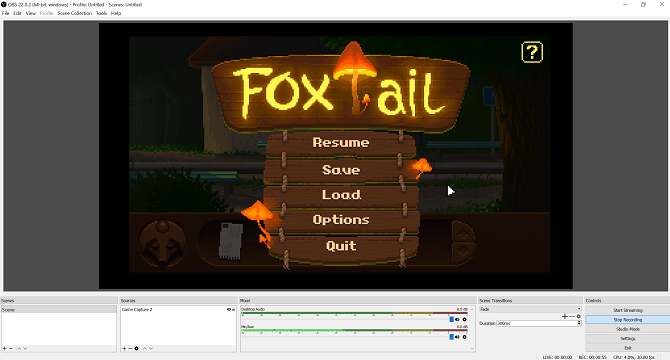The height and width of the screenshot is (360, 670).
Task: Toggle lock on Game Capture 2 source
Action: coord(233,310)
